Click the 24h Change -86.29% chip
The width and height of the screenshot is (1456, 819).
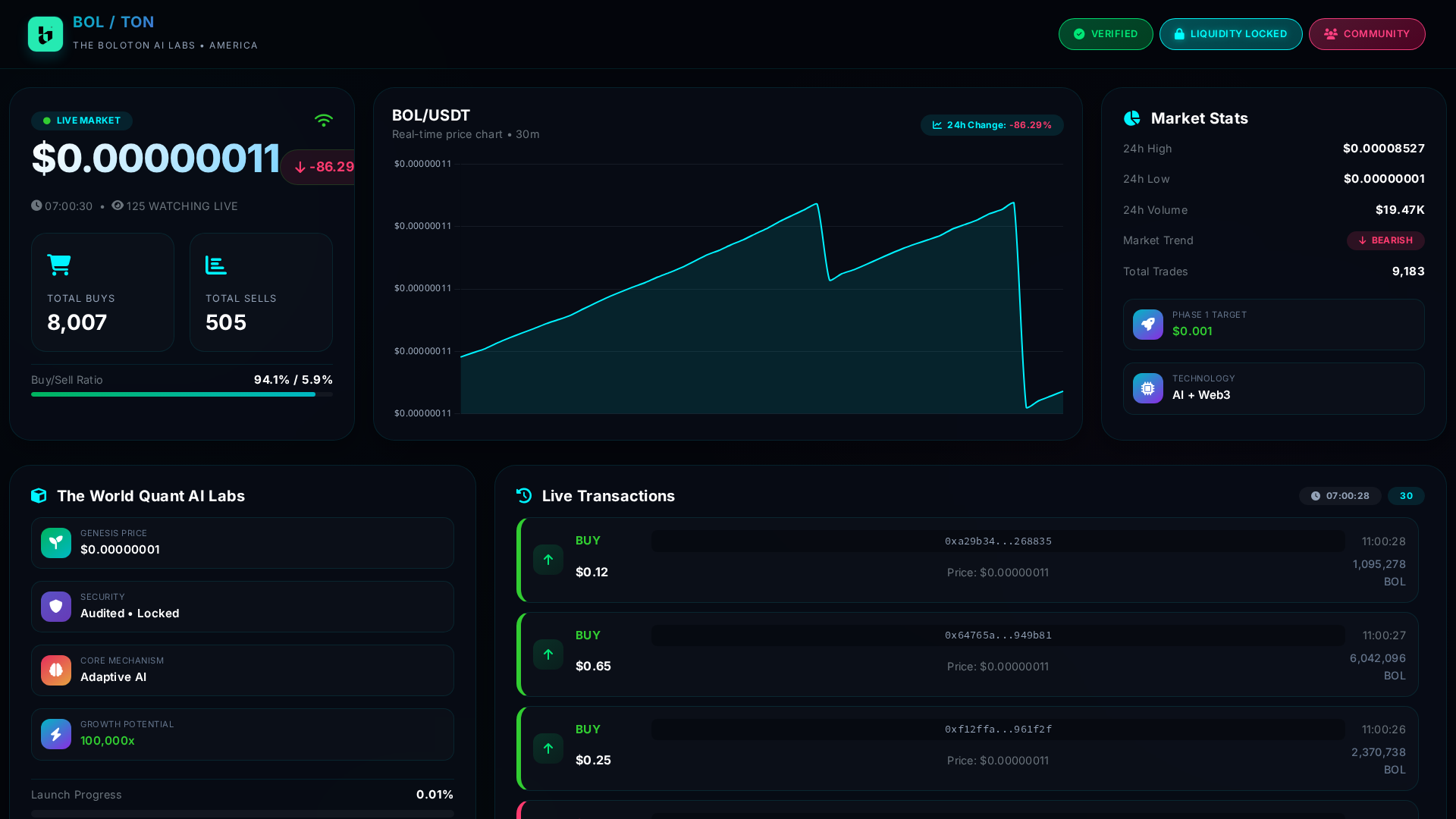coord(992,125)
